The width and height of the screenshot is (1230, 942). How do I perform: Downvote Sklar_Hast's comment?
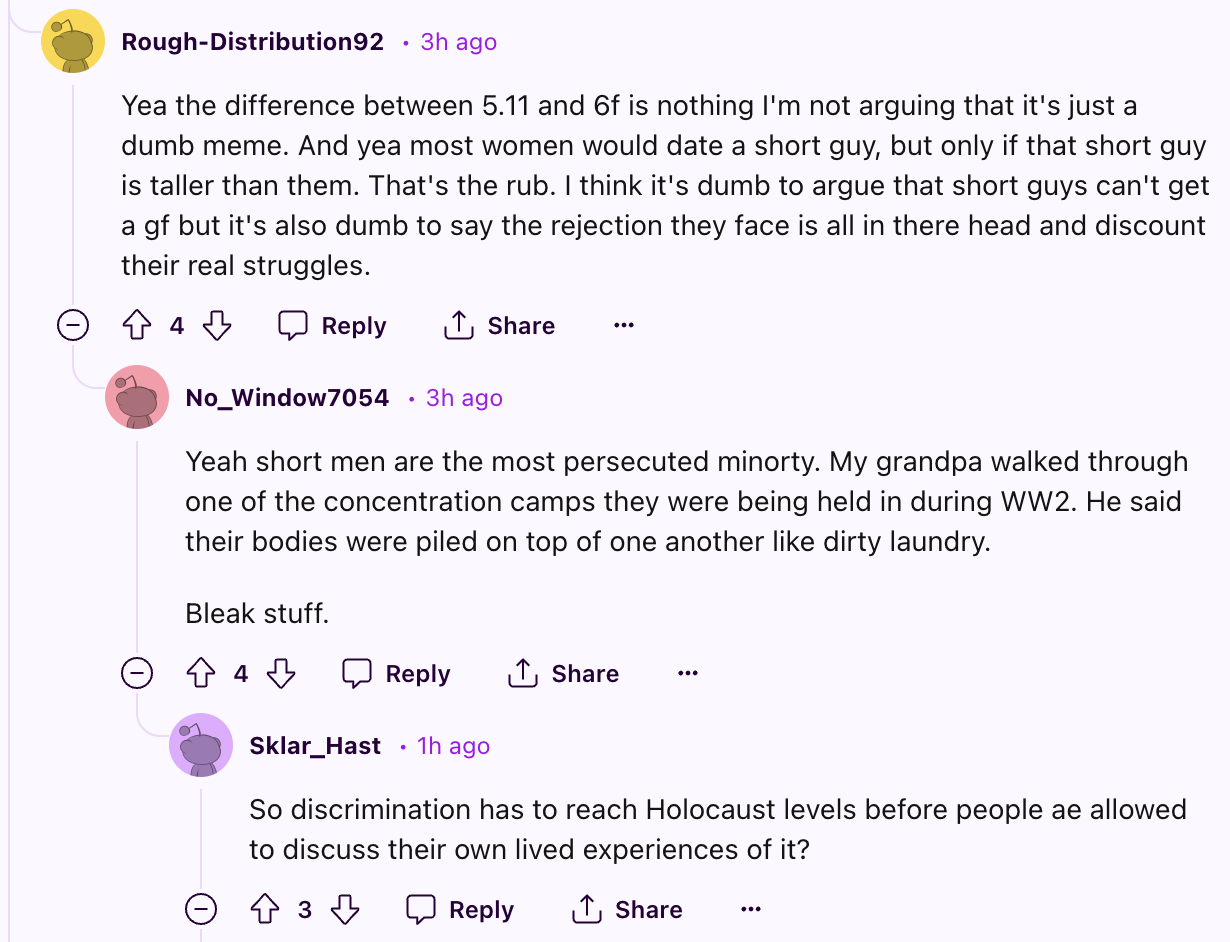point(345,910)
